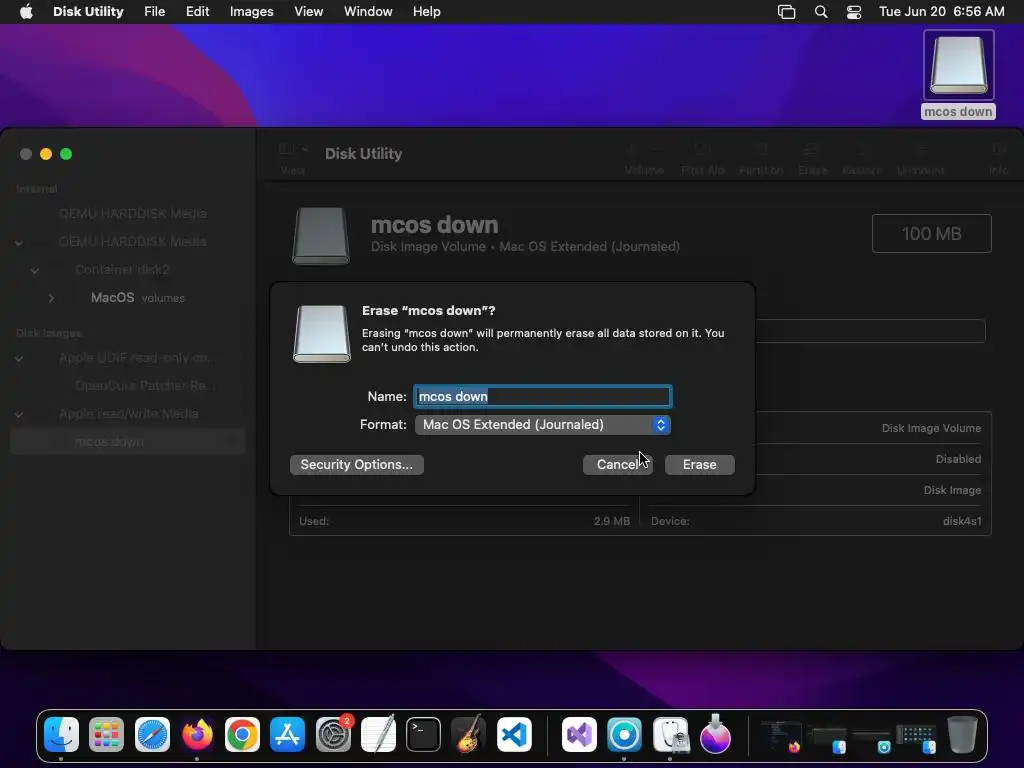This screenshot has width=1024, height=768.
Task: Expand the MacOS volumes chevron
Action: 51,298
